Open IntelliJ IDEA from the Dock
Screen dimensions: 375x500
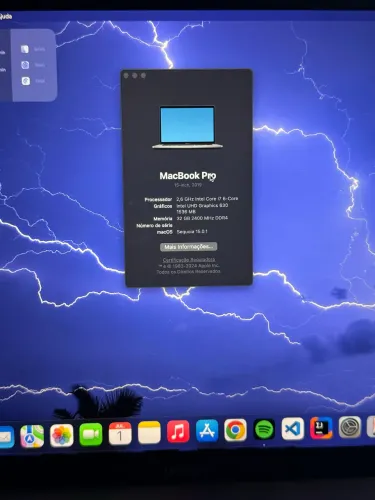point(321,428)
